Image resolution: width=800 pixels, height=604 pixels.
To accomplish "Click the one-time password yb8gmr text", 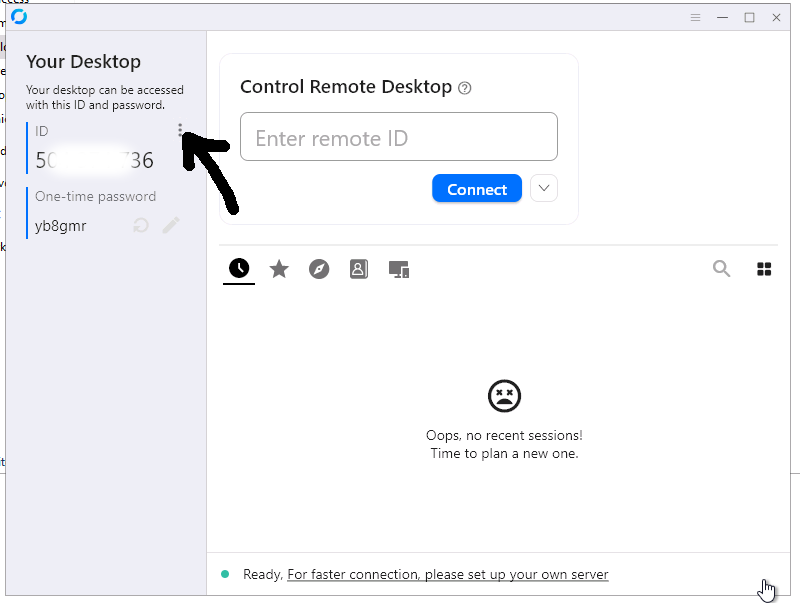I will (61, 226).
